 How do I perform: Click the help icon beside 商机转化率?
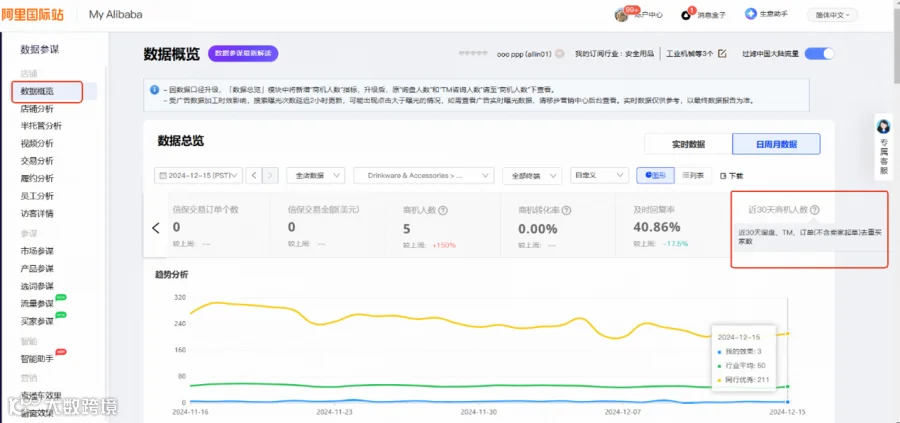(567, 211)
